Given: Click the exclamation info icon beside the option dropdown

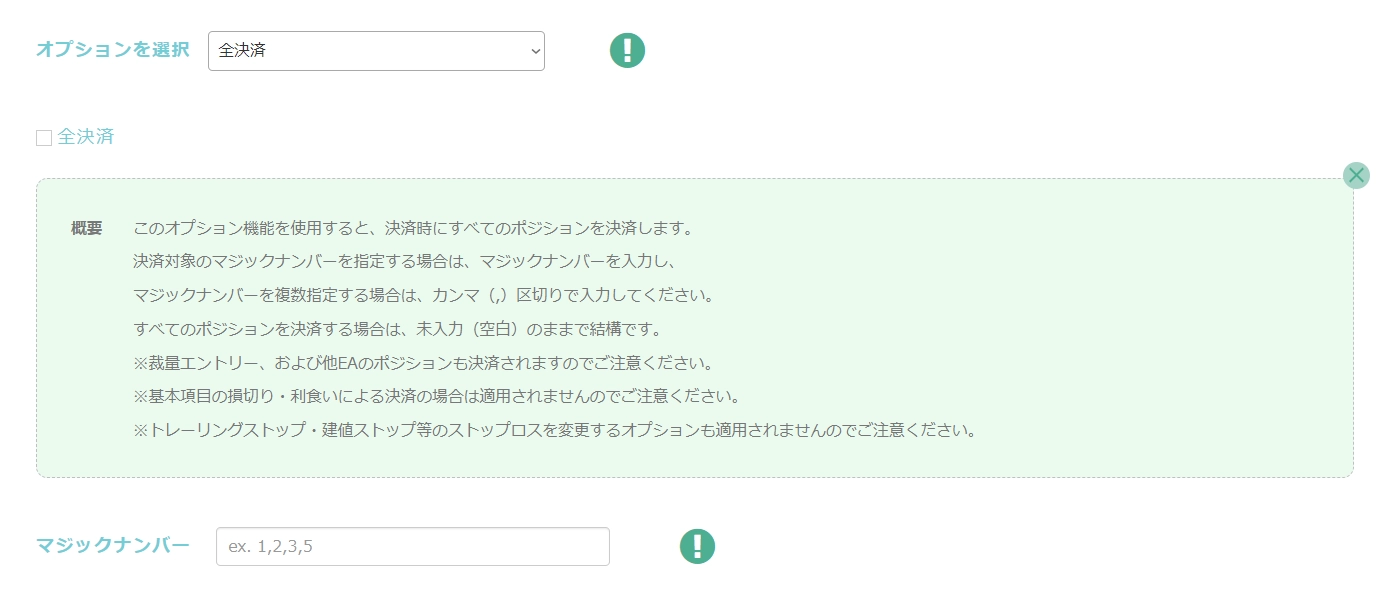Looking at the screenshot, I should (x=626, y=49).
